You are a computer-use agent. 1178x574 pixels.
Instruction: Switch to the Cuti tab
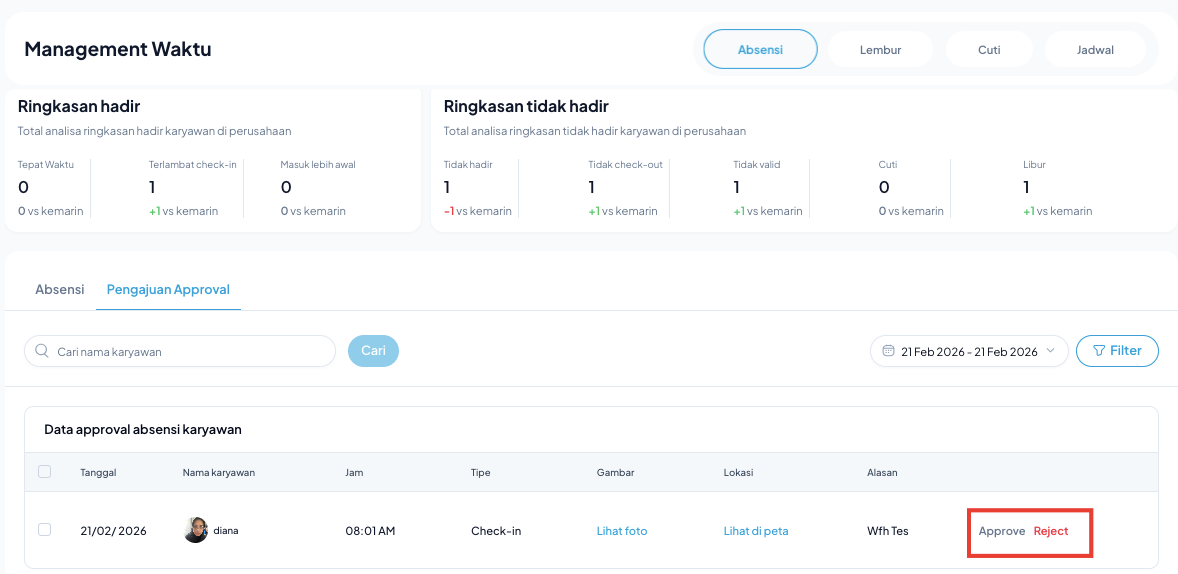[x=988, y=49]
